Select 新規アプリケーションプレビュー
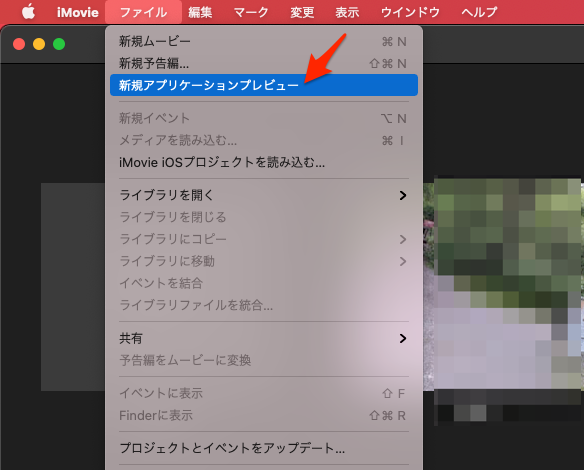 [x=264, y=85]
